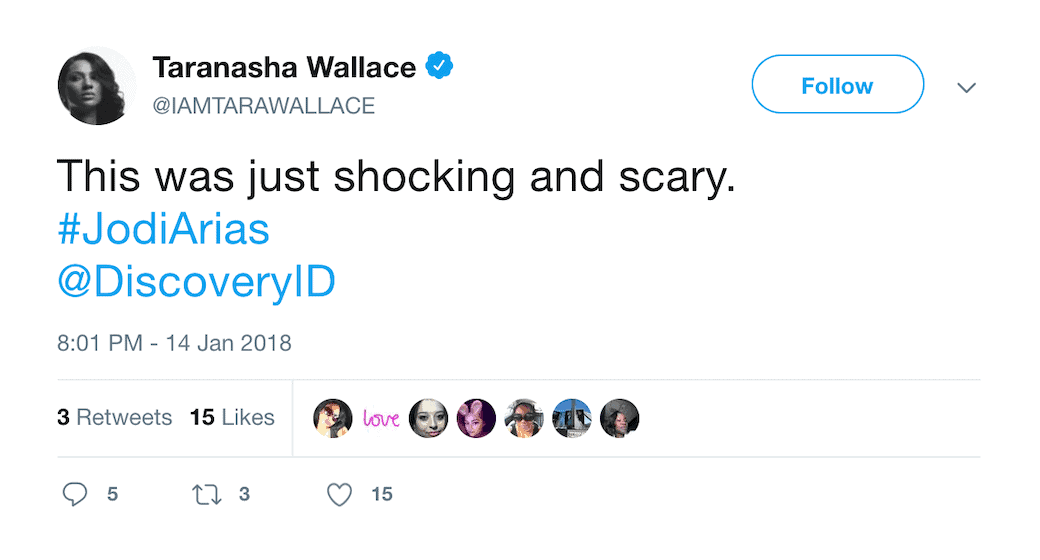Select the first liker avatar in the row
The width and height of the screenshot is (1040, 560).
[333, 418]
